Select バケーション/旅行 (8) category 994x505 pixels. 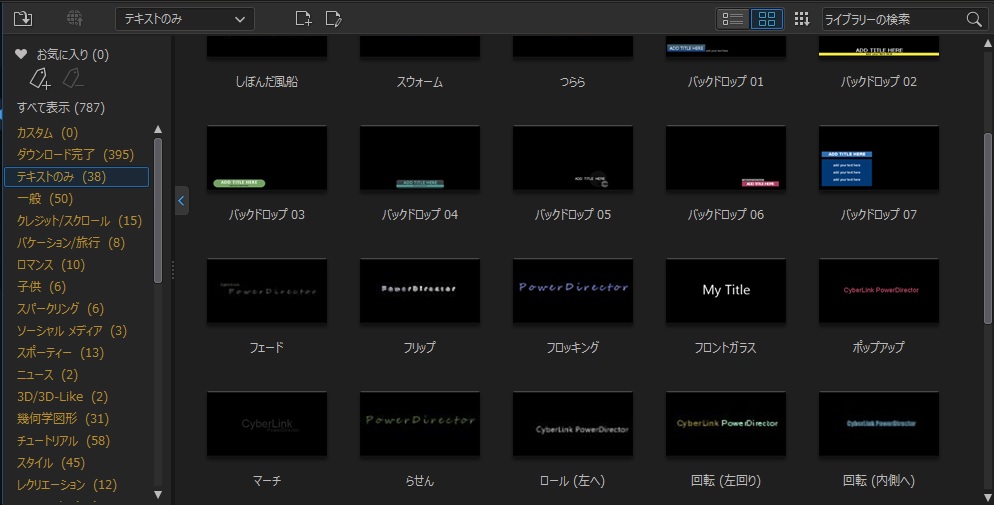[71, 243]
